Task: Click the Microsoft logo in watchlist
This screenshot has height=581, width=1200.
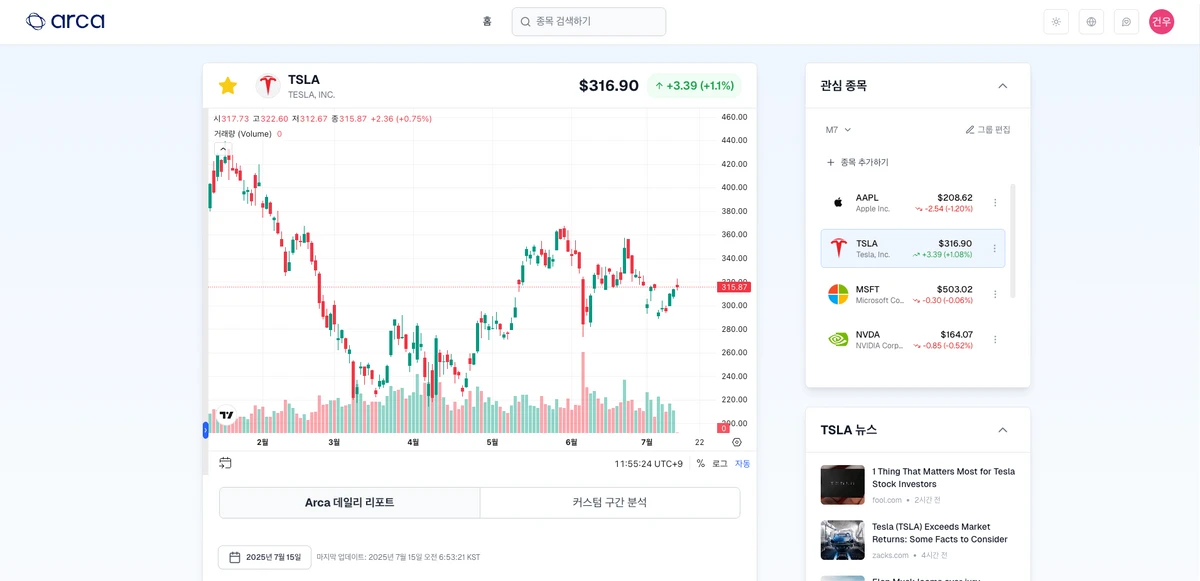Action: [x=838, y=294]
